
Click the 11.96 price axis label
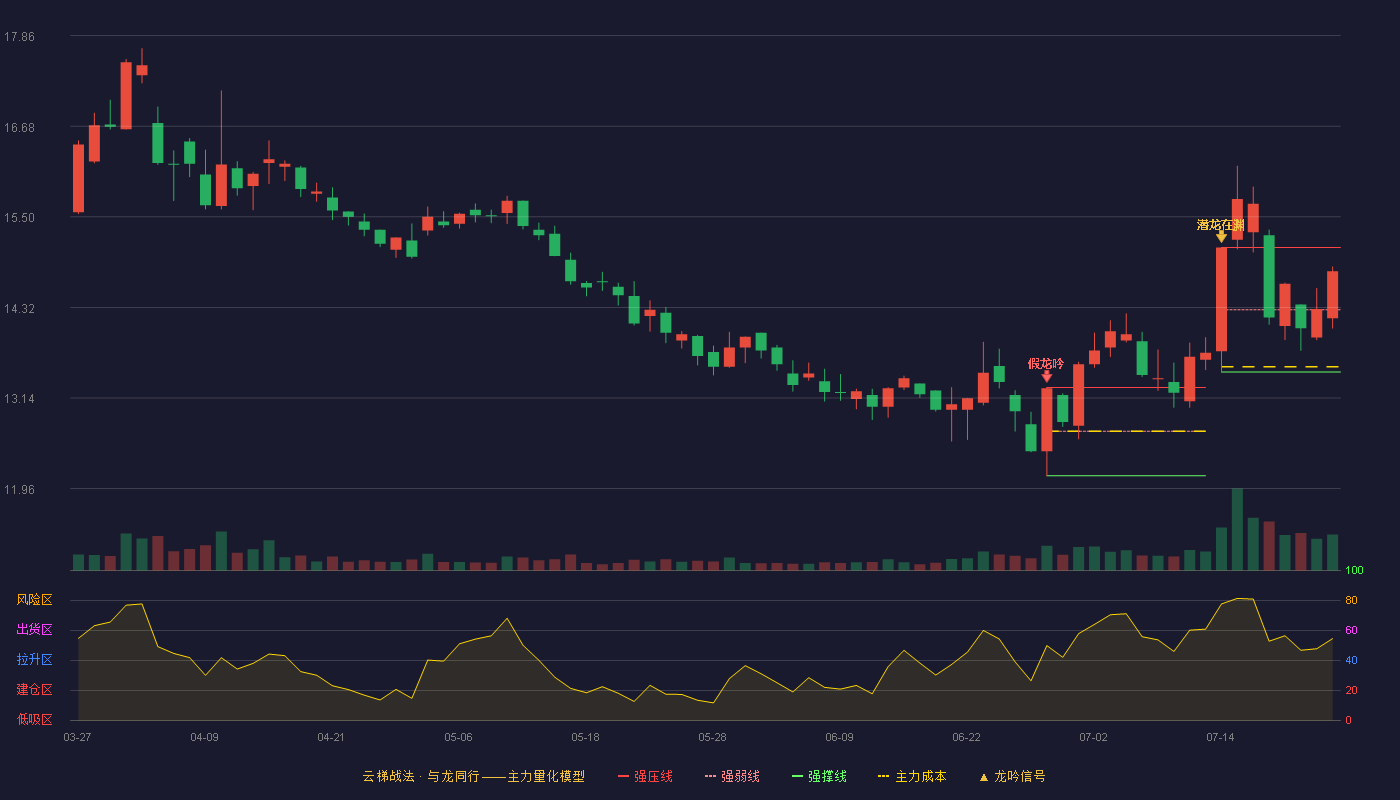click(x=20, y=489)
